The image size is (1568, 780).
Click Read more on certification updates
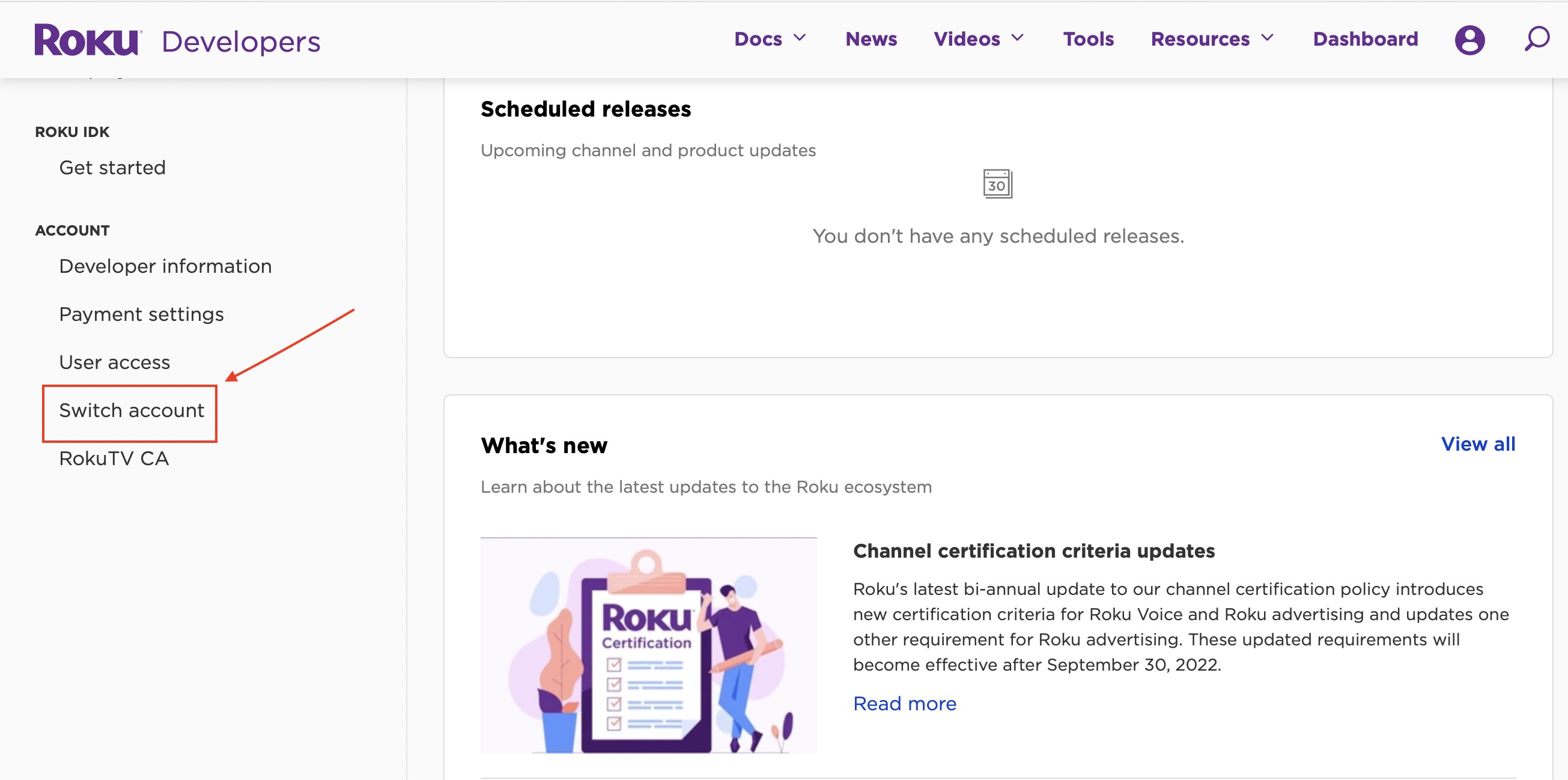click(905, 703)
